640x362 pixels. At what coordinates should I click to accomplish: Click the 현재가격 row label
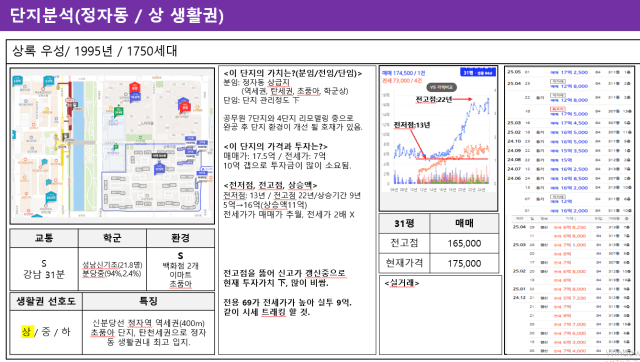pos(404,263)
